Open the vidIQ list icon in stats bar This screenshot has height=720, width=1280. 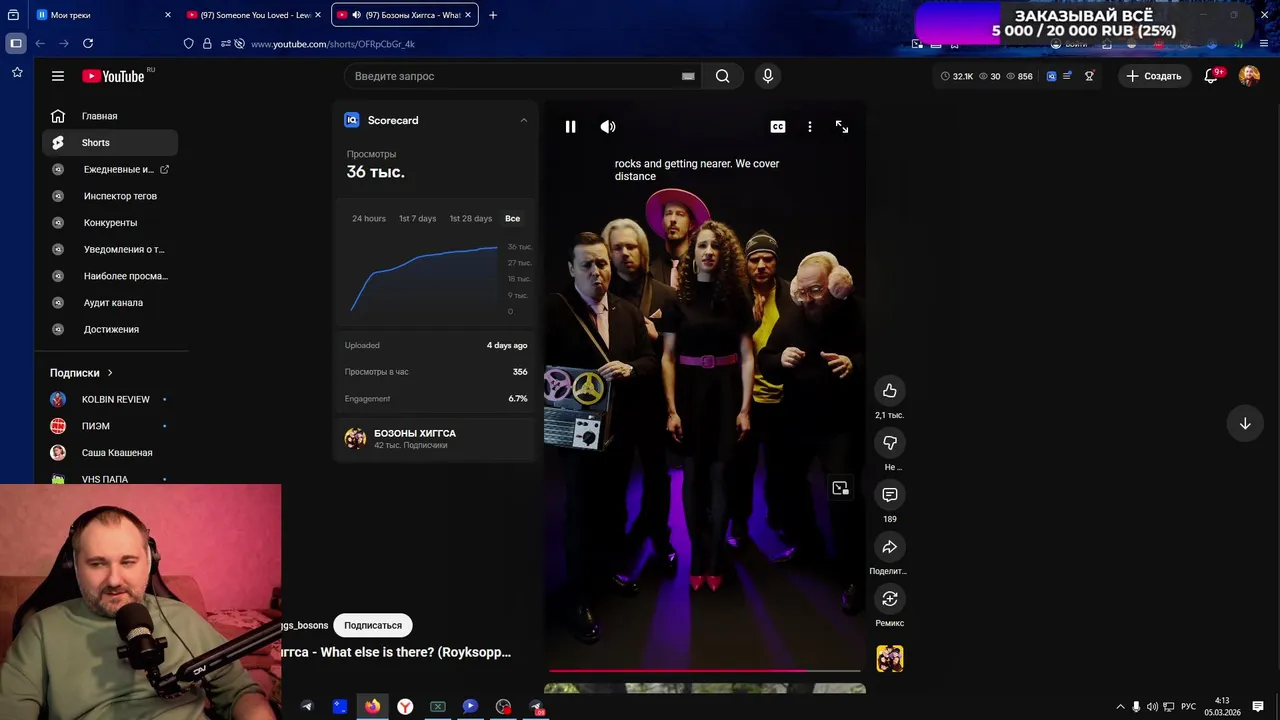(x=1068, y=76)
